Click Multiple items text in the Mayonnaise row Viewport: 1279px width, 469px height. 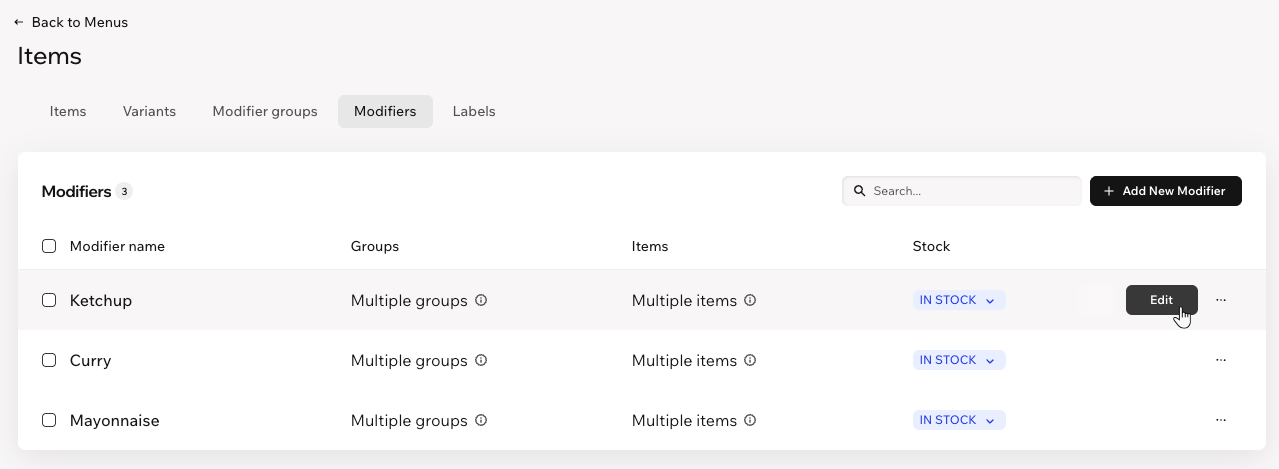coord(684,420)
